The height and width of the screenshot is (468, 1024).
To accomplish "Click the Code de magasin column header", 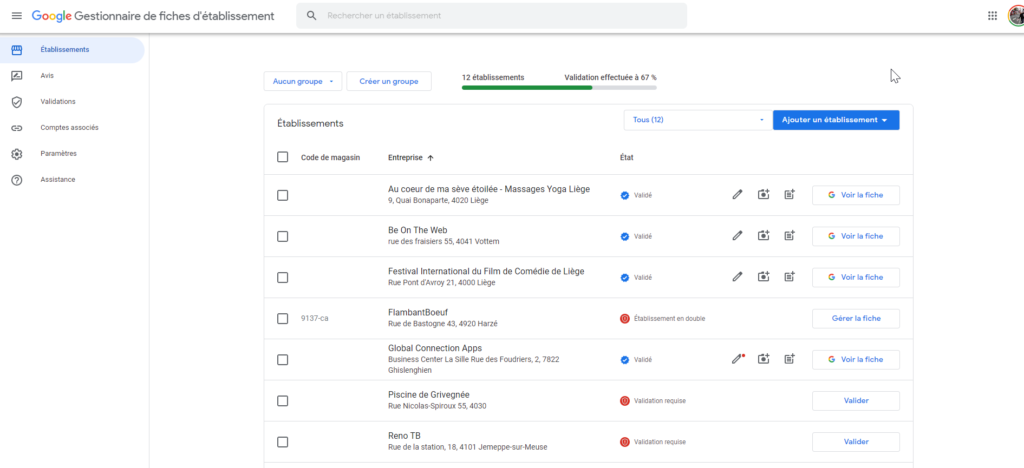I will click(330, 157).
